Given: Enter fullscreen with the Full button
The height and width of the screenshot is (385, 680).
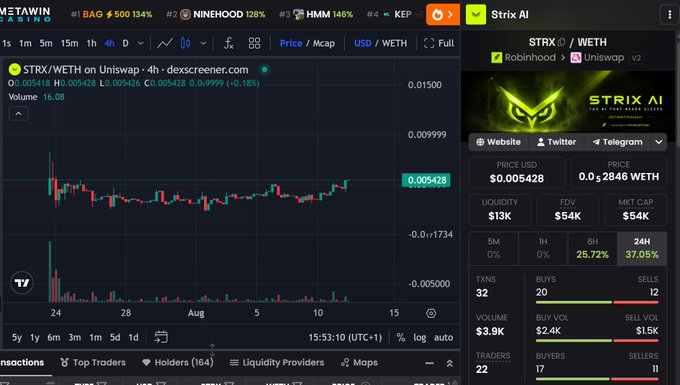Looking at the screenshot, I should coord(439,43).
